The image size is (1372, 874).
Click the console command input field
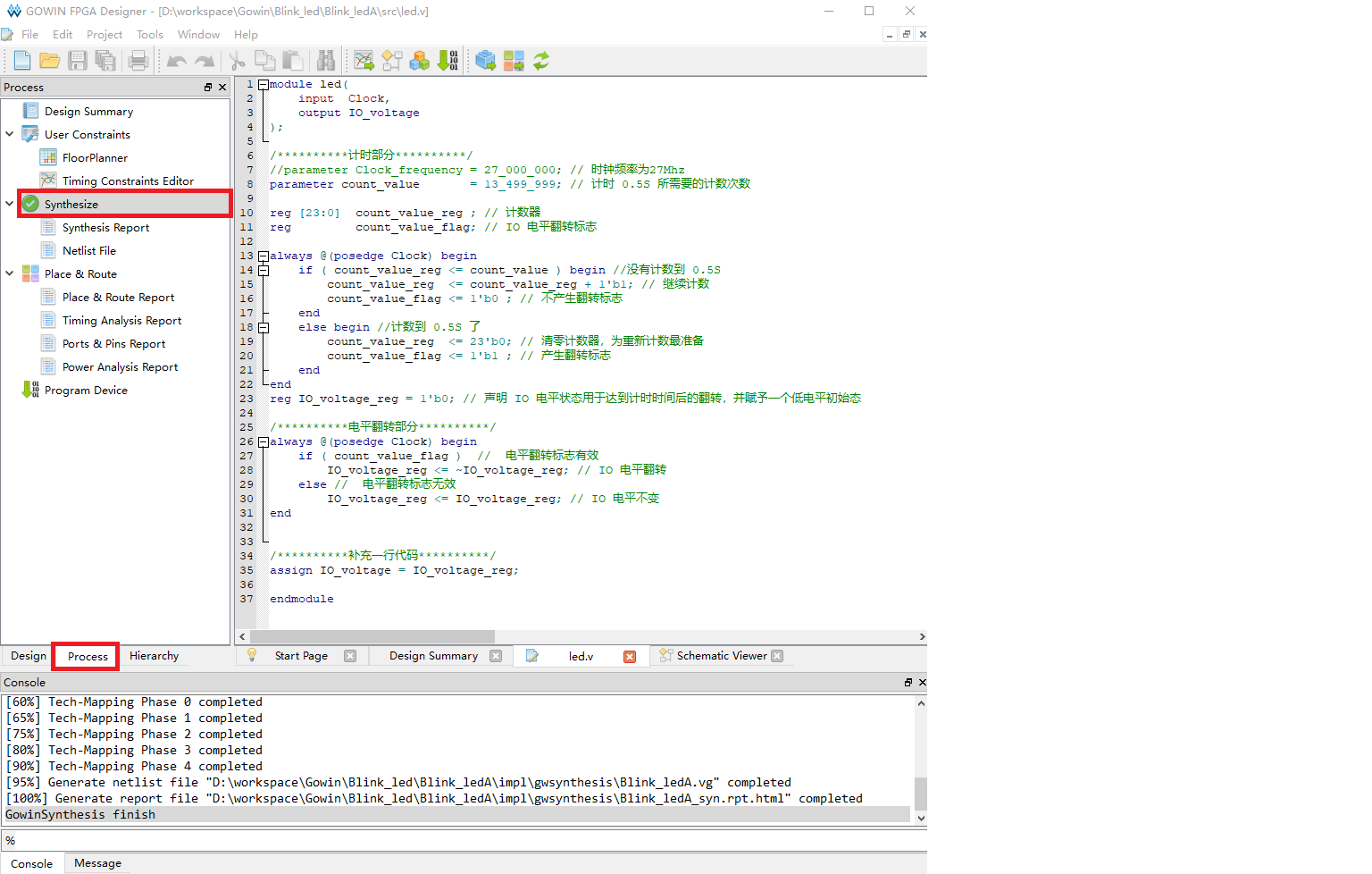click(x=464, y=840)
